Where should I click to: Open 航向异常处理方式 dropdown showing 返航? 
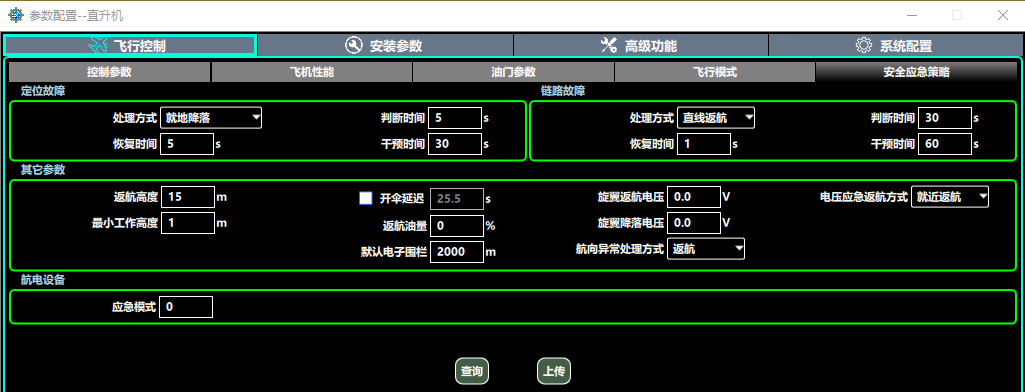(706, 248)
